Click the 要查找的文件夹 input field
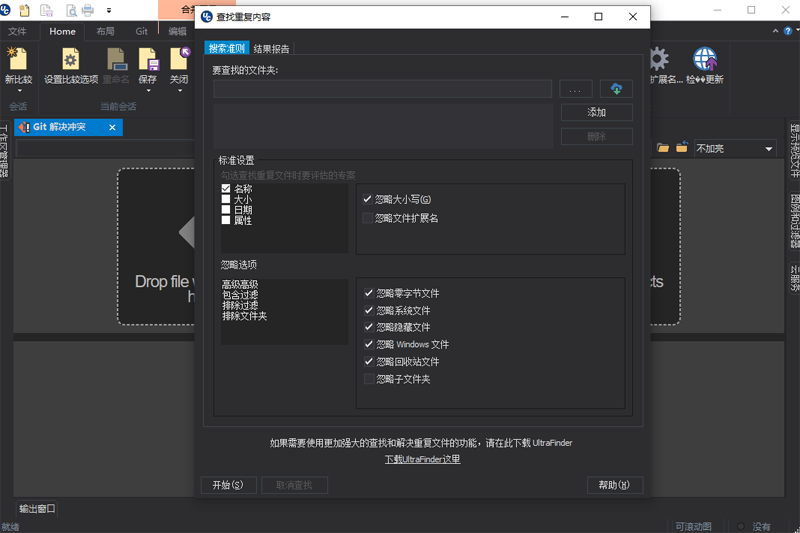 pos(382,89)
